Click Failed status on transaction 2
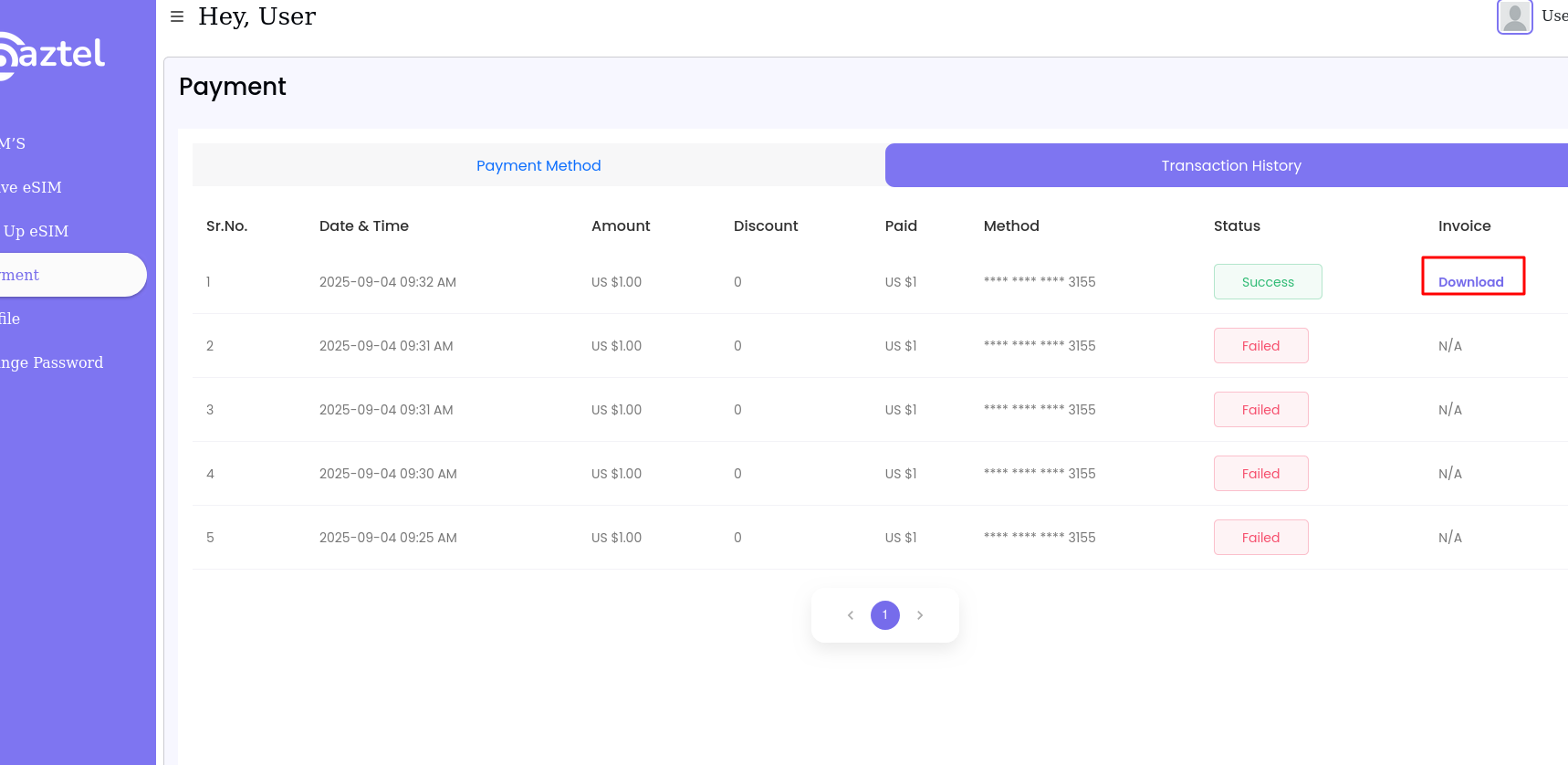 pyautogui.click(x=1260, y=346)
